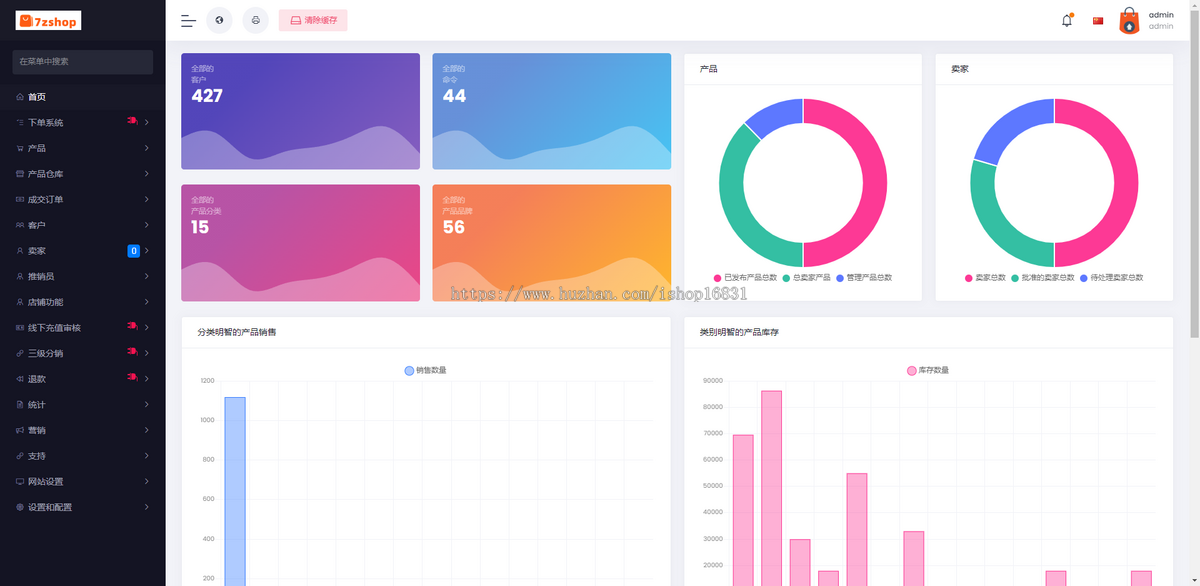Click the cart icon beside 产品
This screenshot has height=586, width=1200.
coord(20,148)
